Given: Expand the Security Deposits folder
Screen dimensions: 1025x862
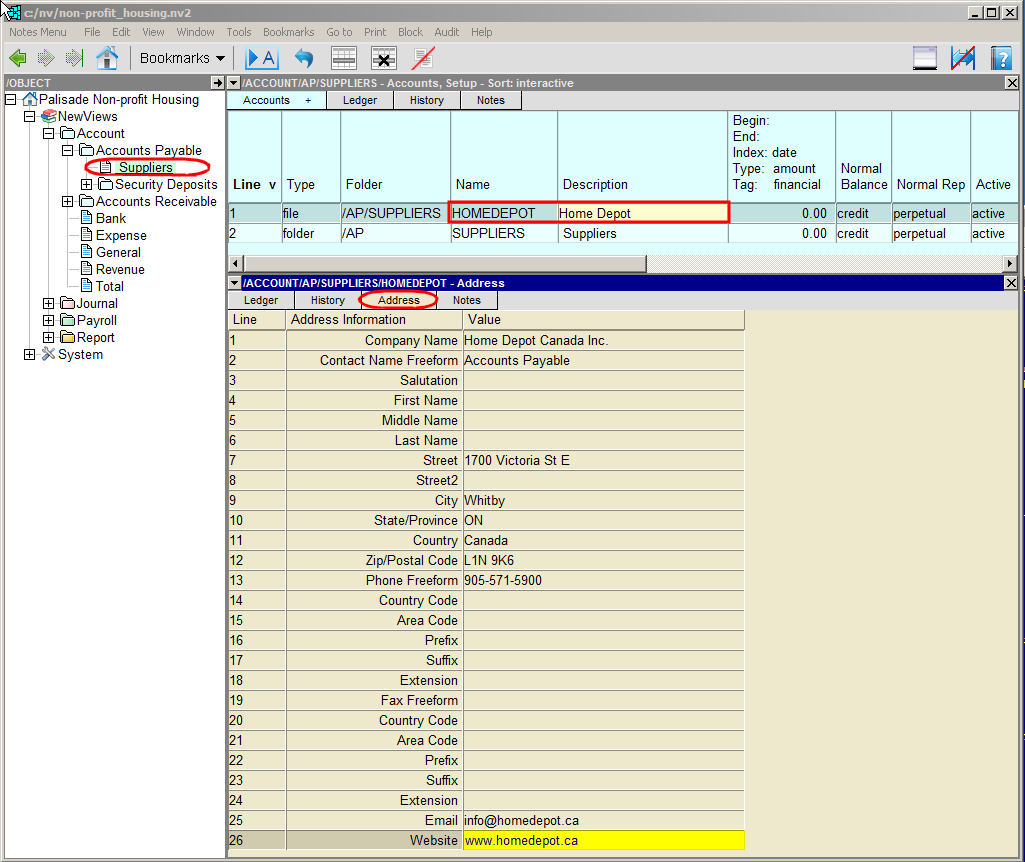Looking at the screenshot, I should pos(87,185).
